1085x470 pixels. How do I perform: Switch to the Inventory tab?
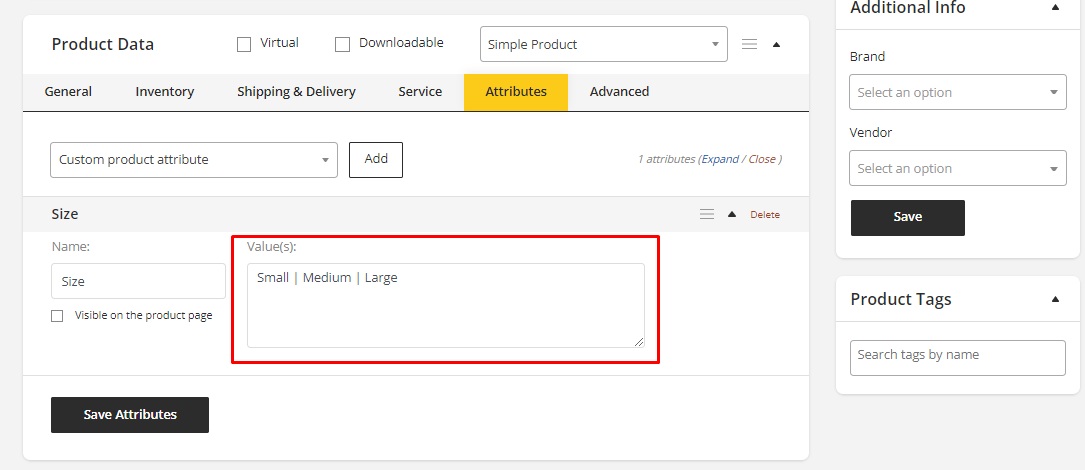coord(165,92)
